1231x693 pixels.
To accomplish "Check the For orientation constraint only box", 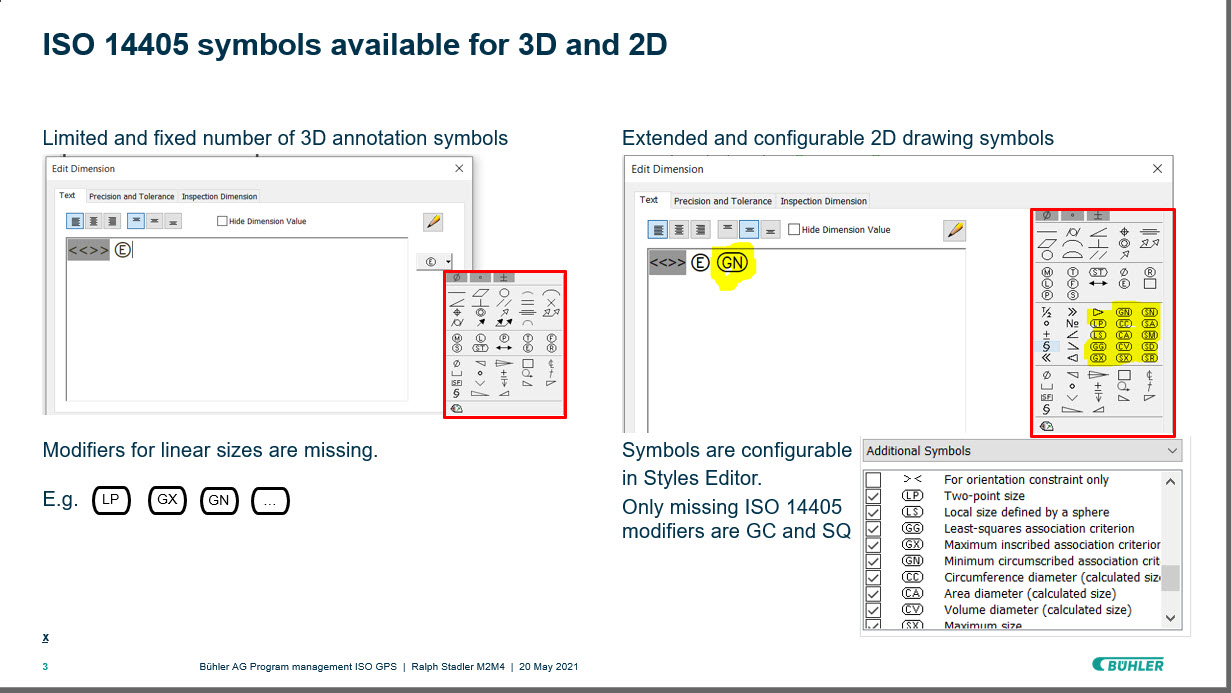I will [872, 480].
